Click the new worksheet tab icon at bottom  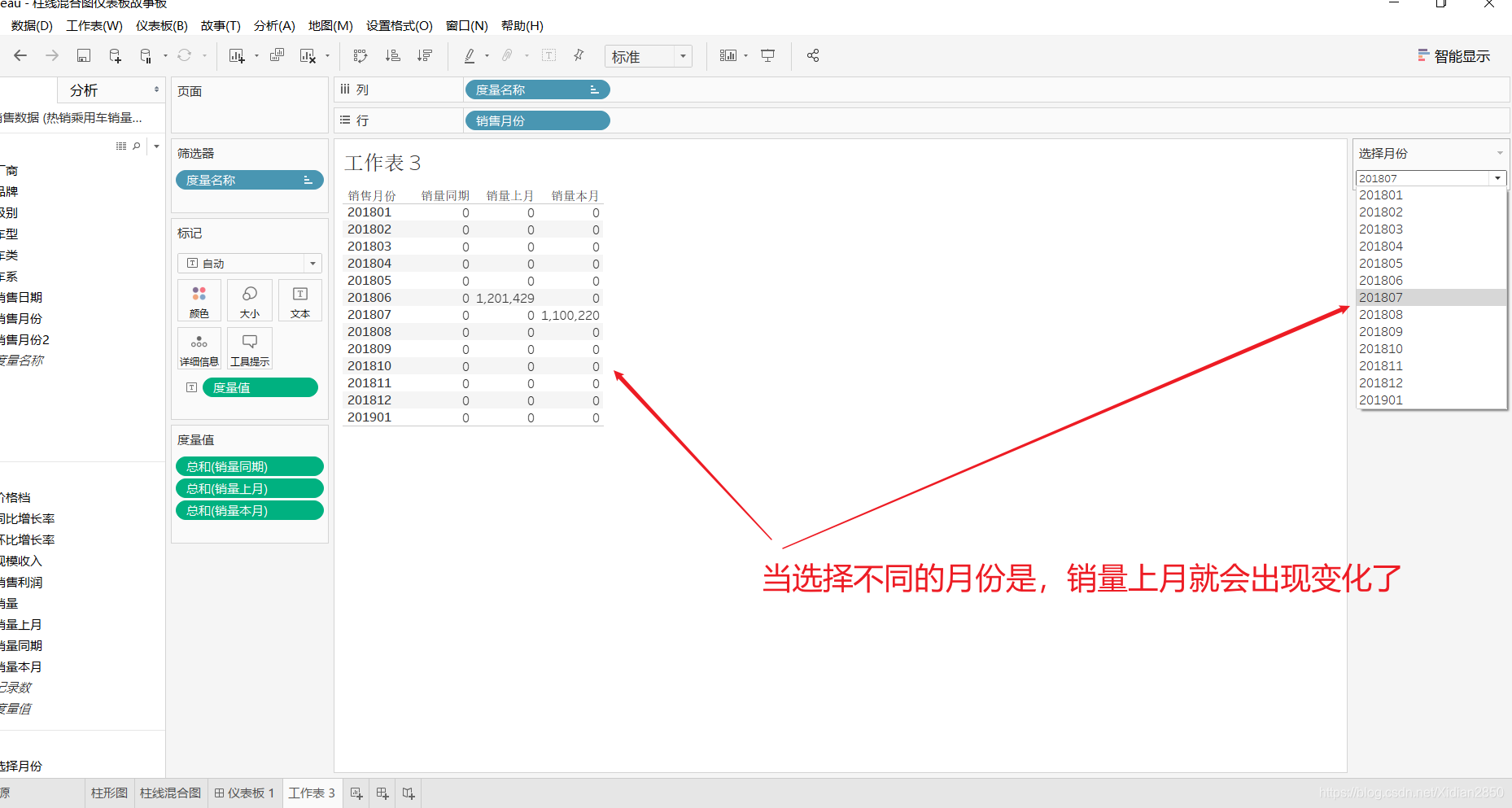[356, 793]
